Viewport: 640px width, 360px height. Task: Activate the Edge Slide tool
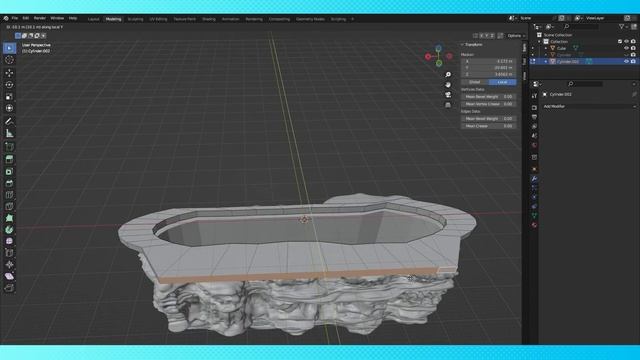coord(9,253)
